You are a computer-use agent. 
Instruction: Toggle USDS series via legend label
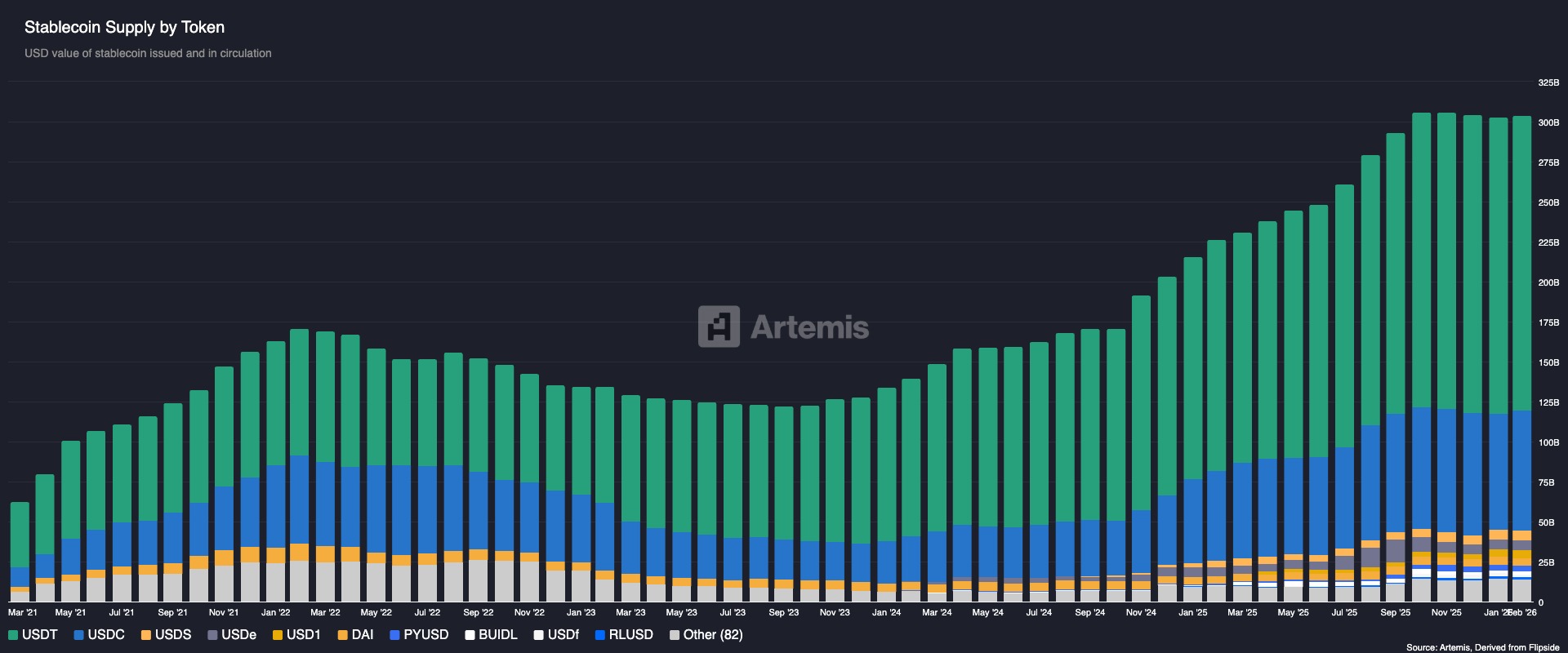[x=173, y=635]
